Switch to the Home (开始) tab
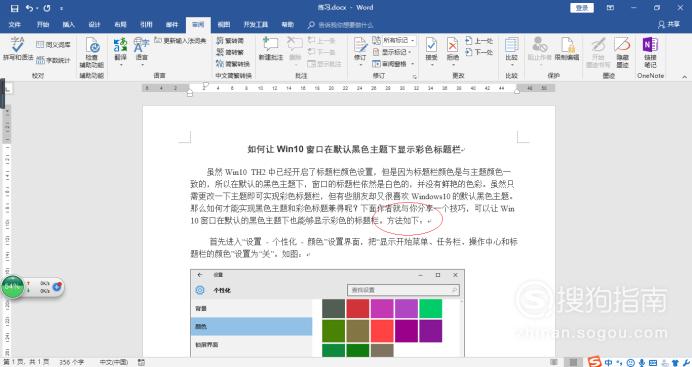Viewport: 692px width, 367px height. tap(42, 25)
